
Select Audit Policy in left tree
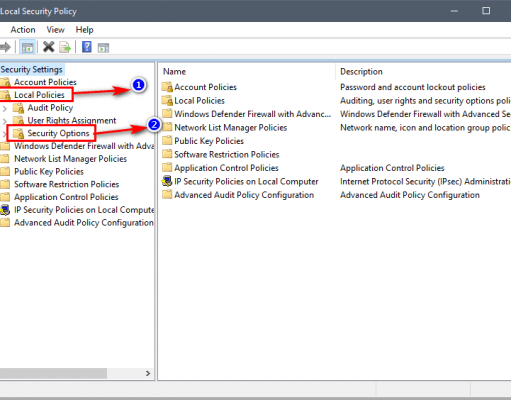(x=50, y=108)
